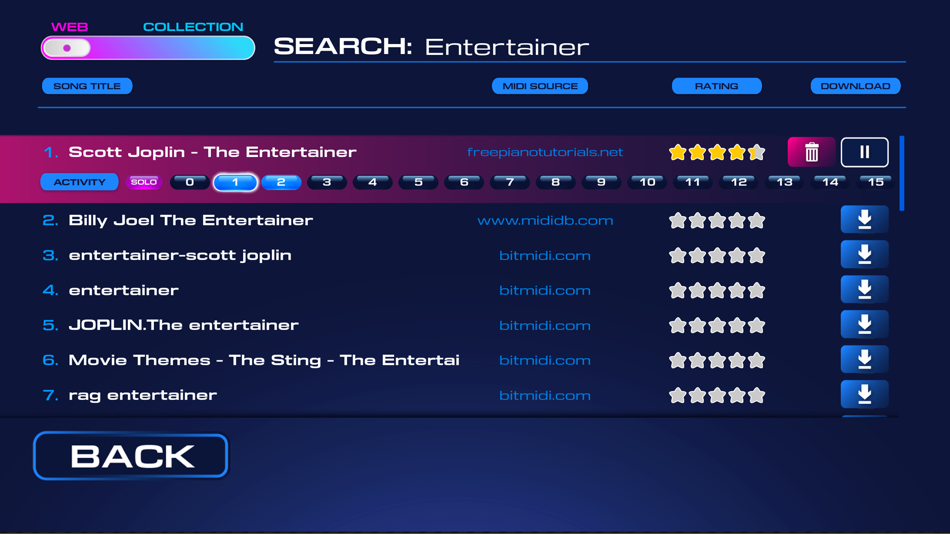Toggle channel 15 button
This screenshot has height=534, width=950.
(x=875, y=182)
